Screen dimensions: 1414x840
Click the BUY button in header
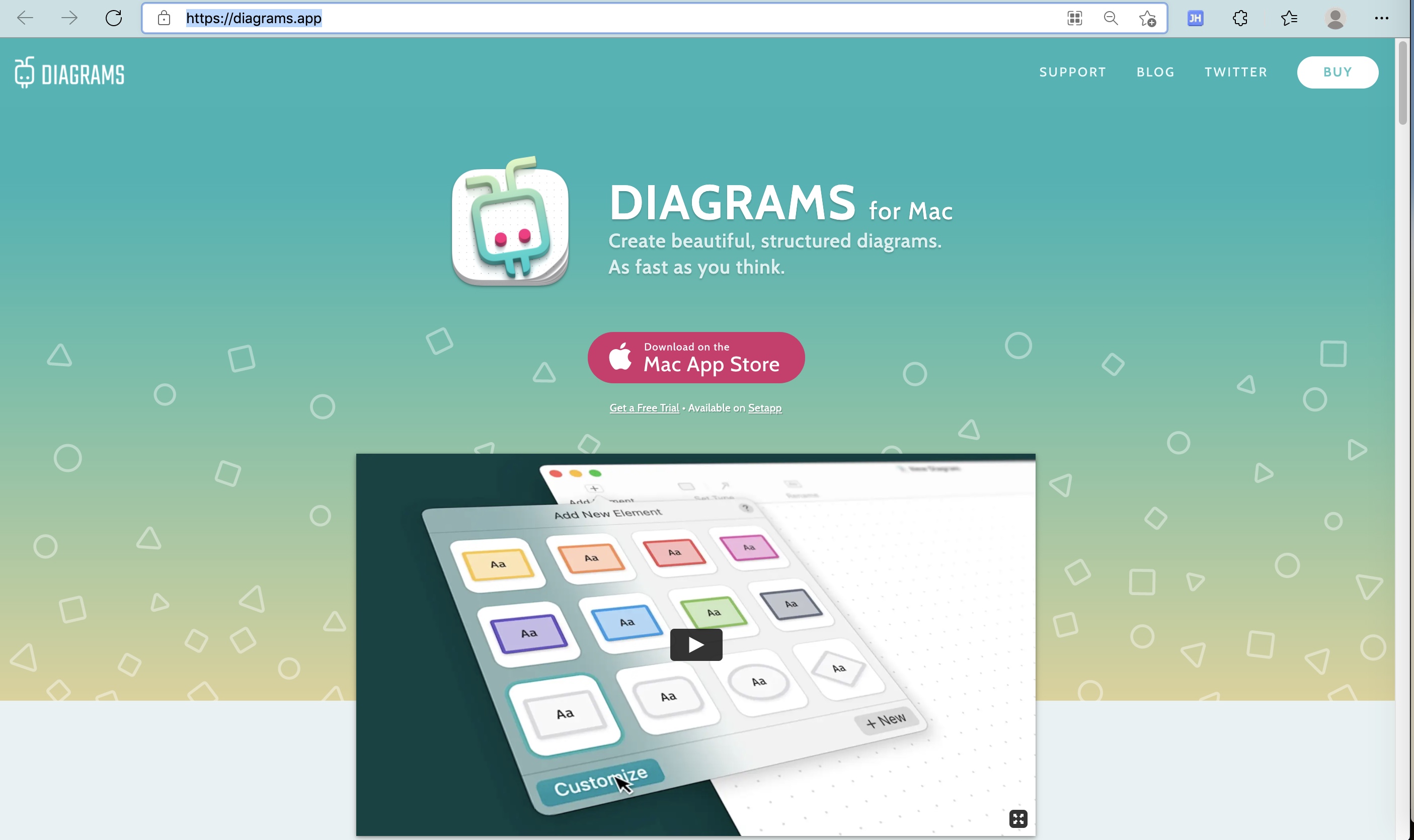(1339, 71)
